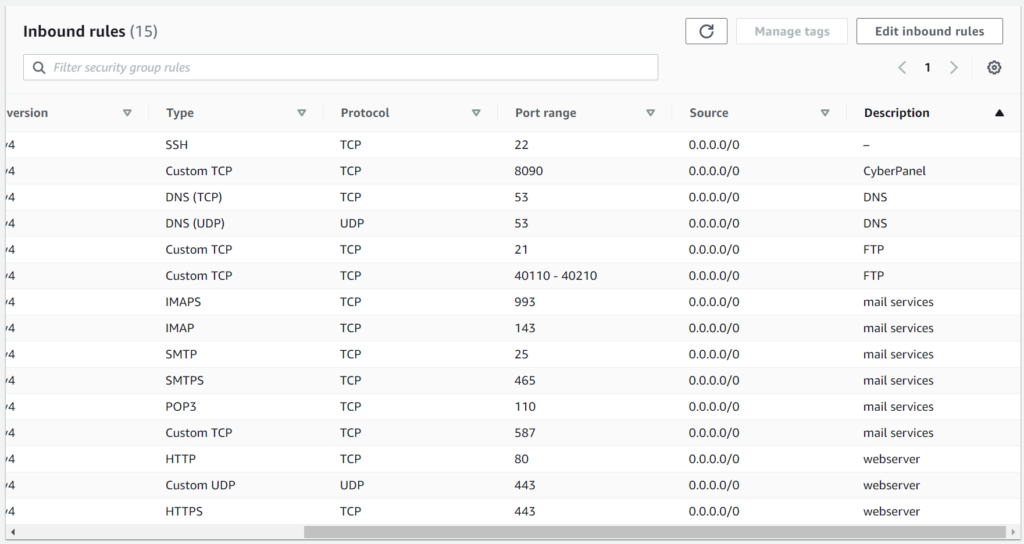Image resolution: width=1024 pixels, height=544 pixels.
Task: Open IP version column sort dropdown
Action: 127,113
